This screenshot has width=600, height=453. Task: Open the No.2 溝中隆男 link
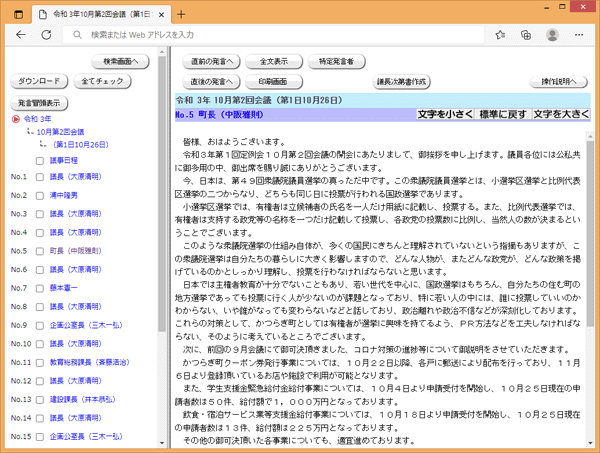click(64, 196)
